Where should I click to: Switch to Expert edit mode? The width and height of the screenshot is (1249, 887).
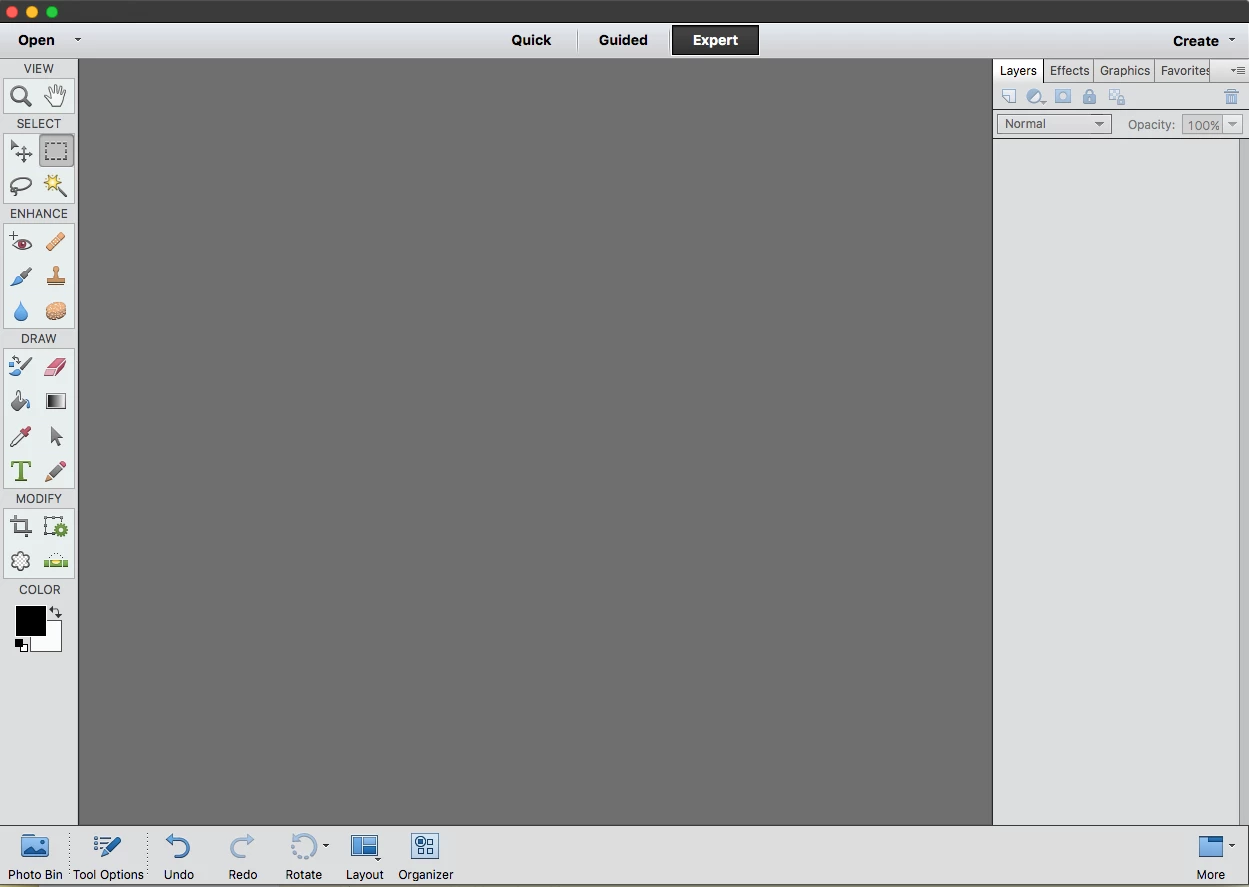[x=715, y=40]
